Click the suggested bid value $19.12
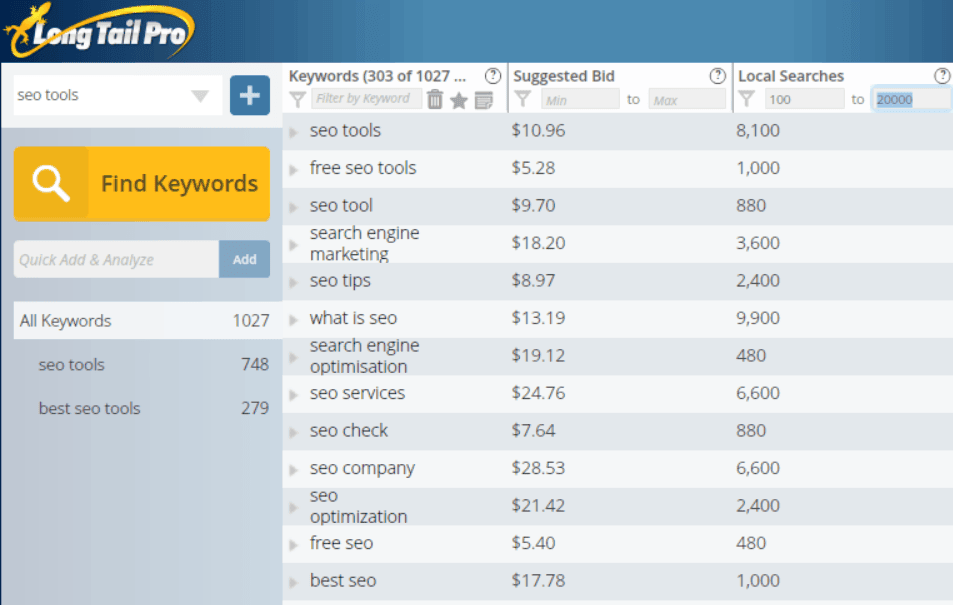The image size is (953, 605). [x=538, y=356]
